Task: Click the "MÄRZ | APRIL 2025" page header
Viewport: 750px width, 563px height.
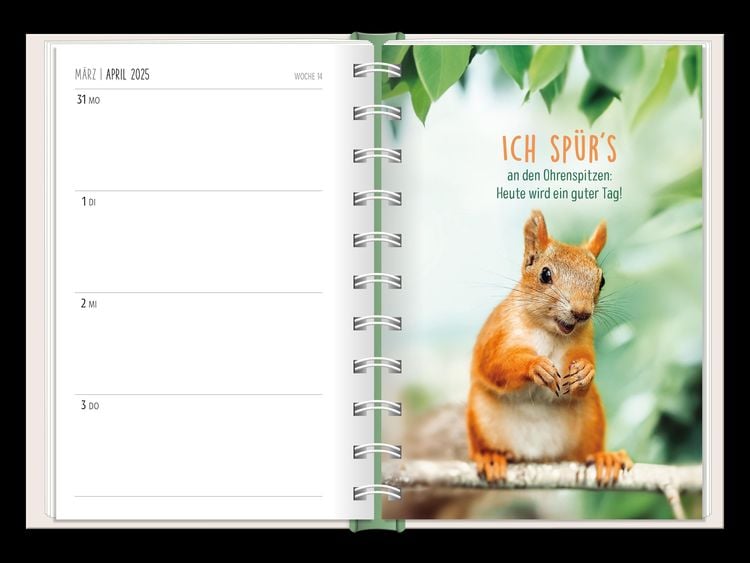Action: [112, 75]
